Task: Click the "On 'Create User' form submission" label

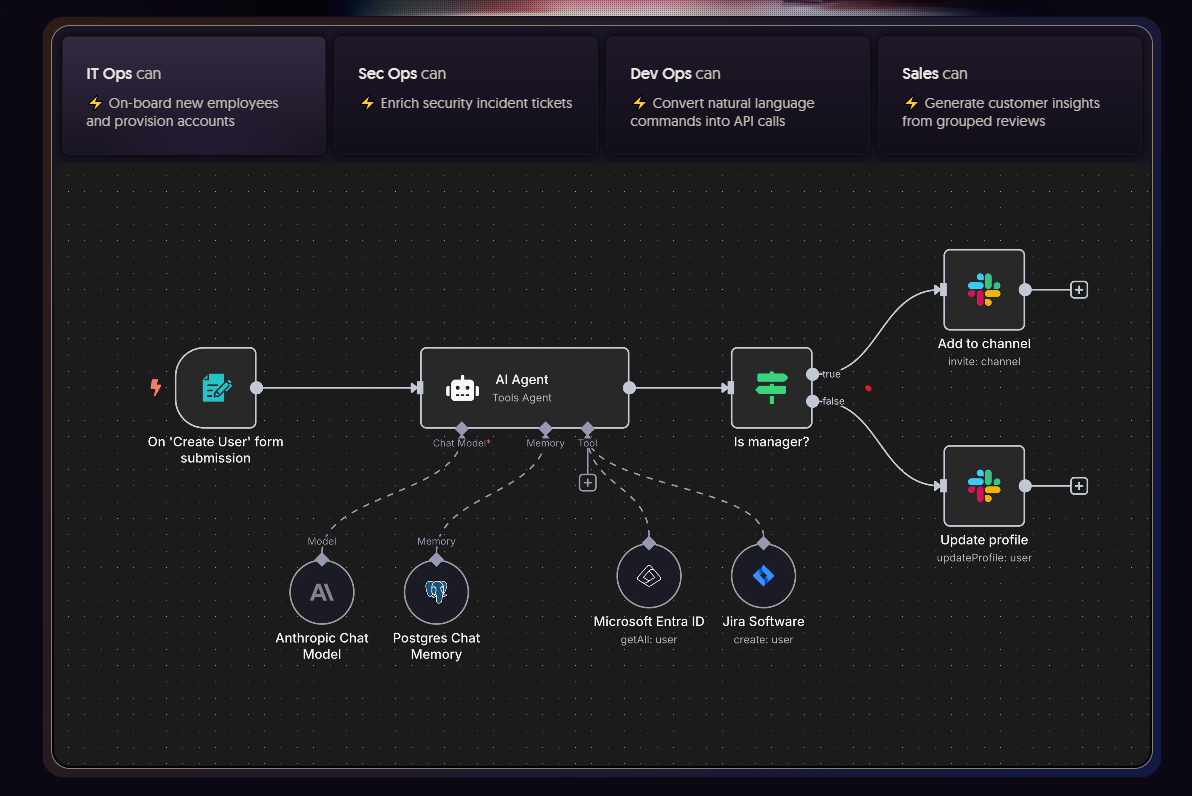Action: (216, 450)
